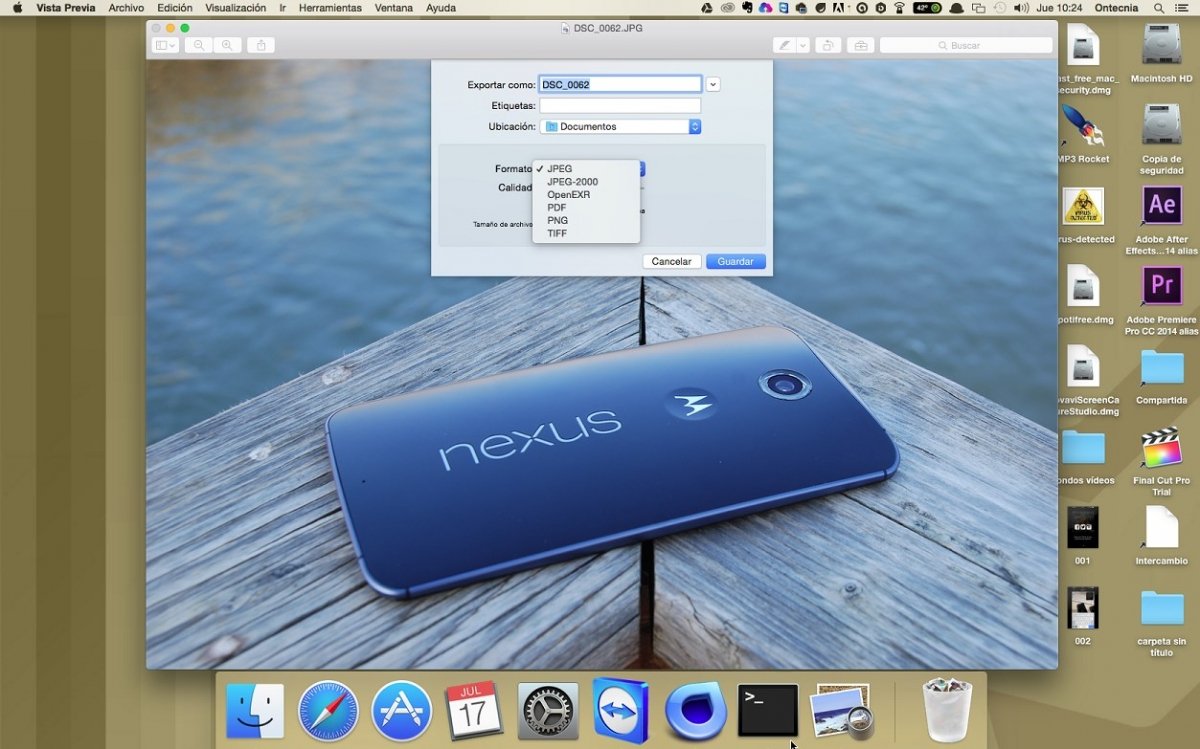
Task: Open the Ubicación Documentos location dropdown
Action: 620,127
